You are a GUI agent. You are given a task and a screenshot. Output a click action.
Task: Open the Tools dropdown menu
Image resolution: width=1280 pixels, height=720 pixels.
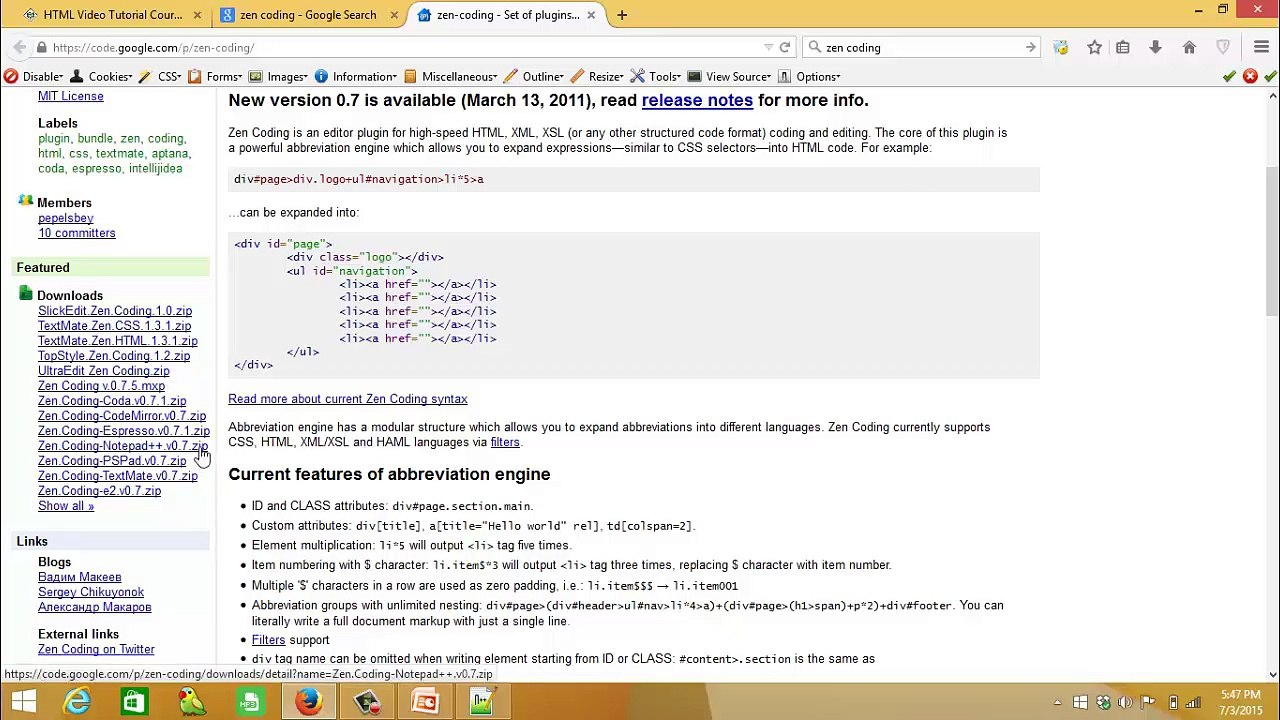tap(657, 76)
